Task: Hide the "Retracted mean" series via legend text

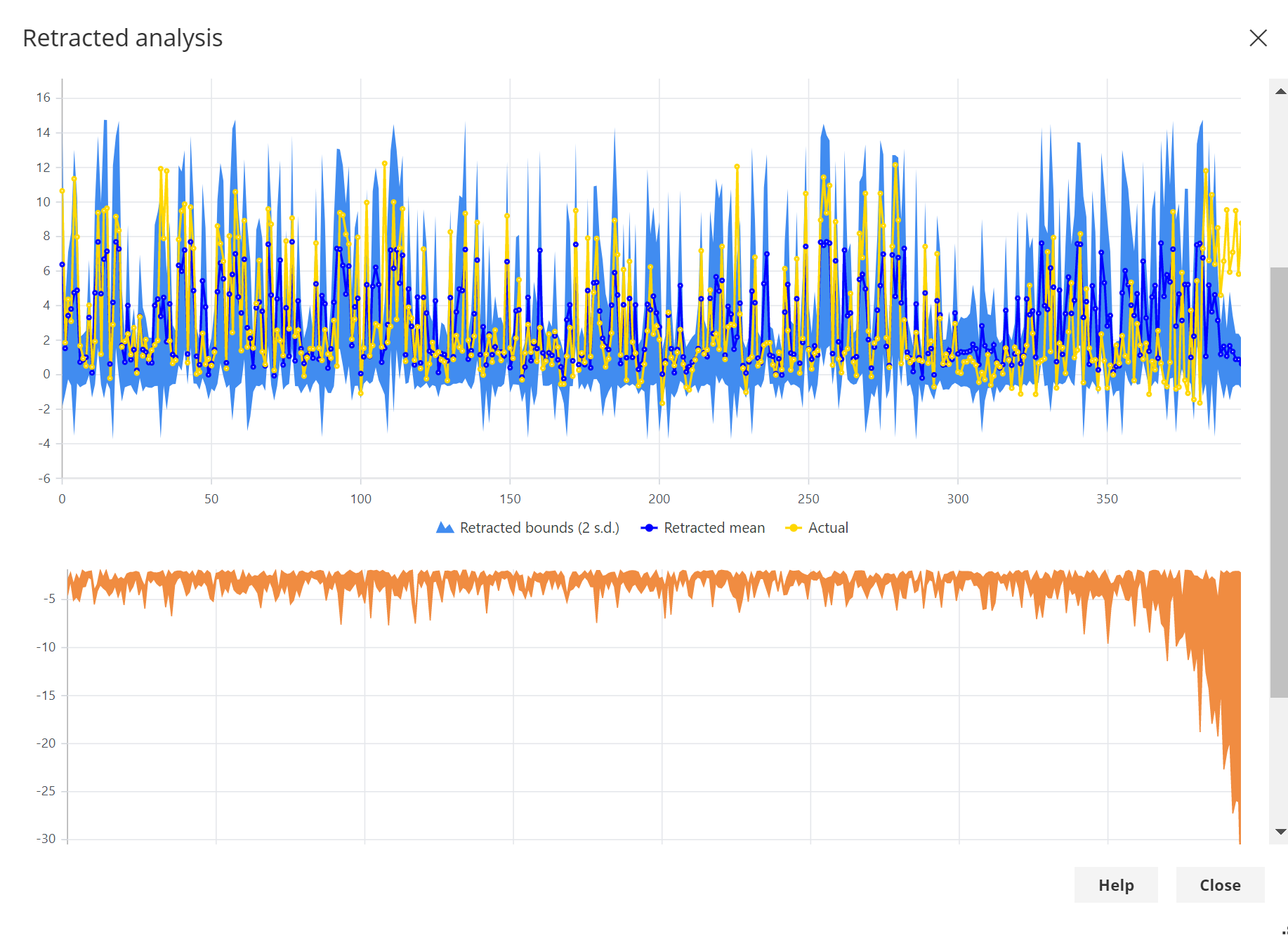Action: [x=714, y=528]
